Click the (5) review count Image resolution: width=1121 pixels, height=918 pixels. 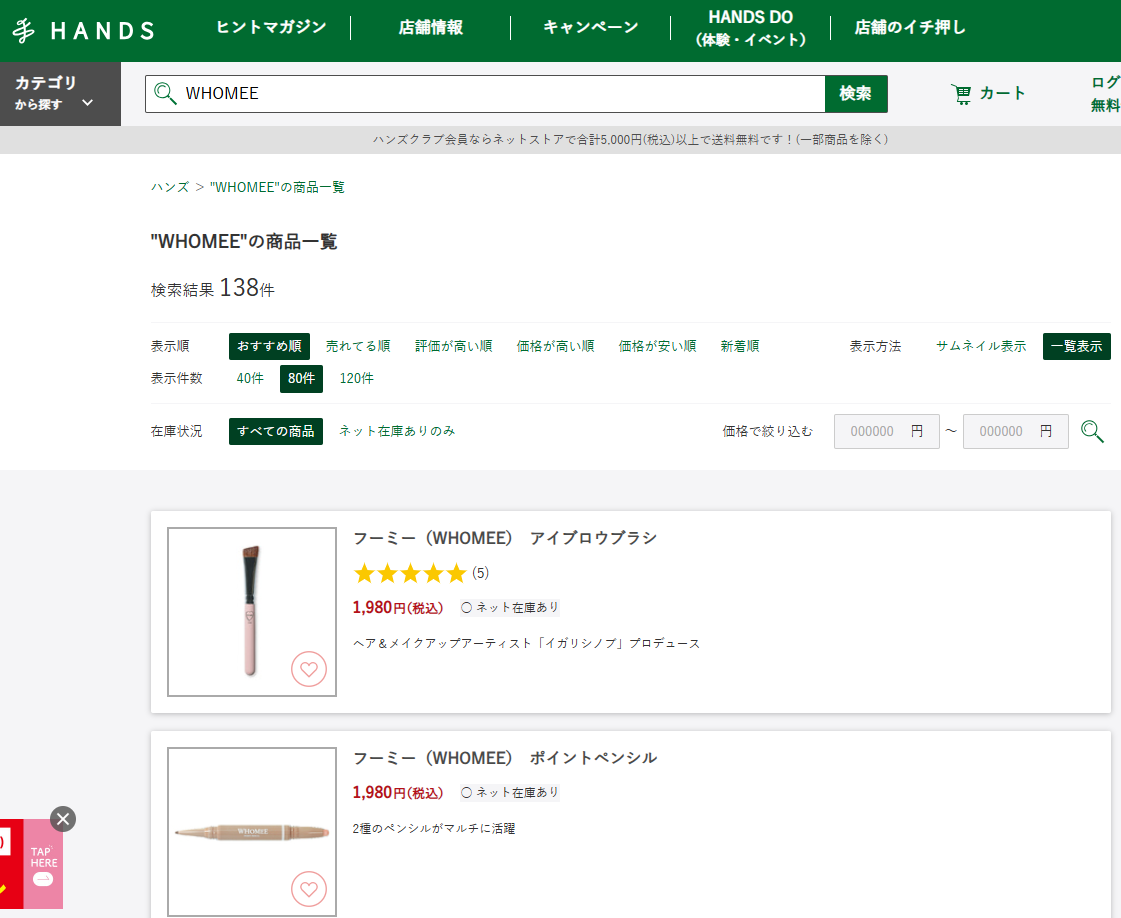coord(480,573)
